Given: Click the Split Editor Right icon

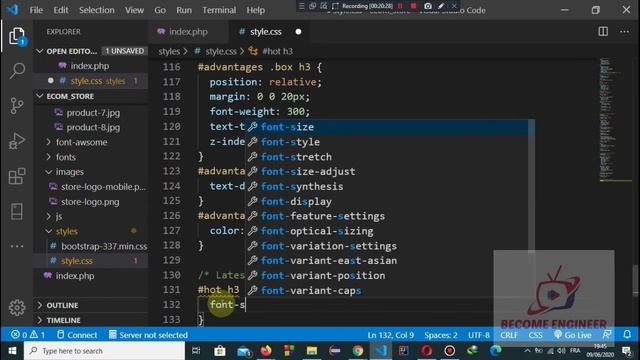Looking at the screenshot, I should 603,31.
